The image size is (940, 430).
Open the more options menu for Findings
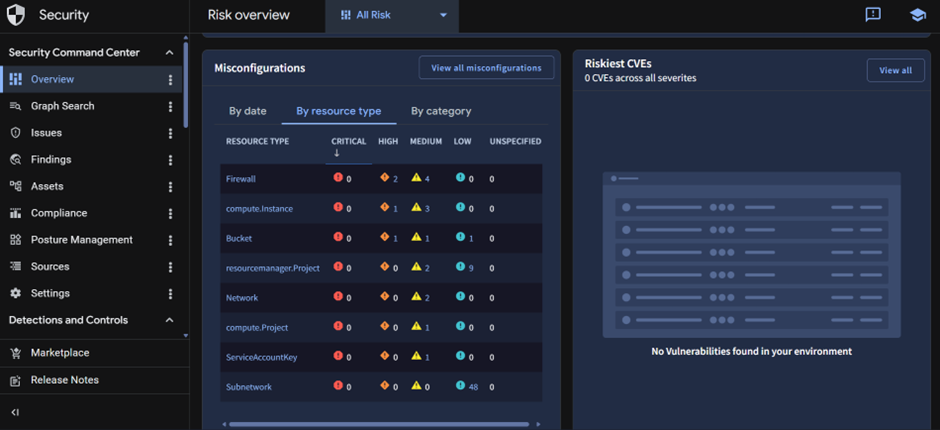tap(170, 160)
